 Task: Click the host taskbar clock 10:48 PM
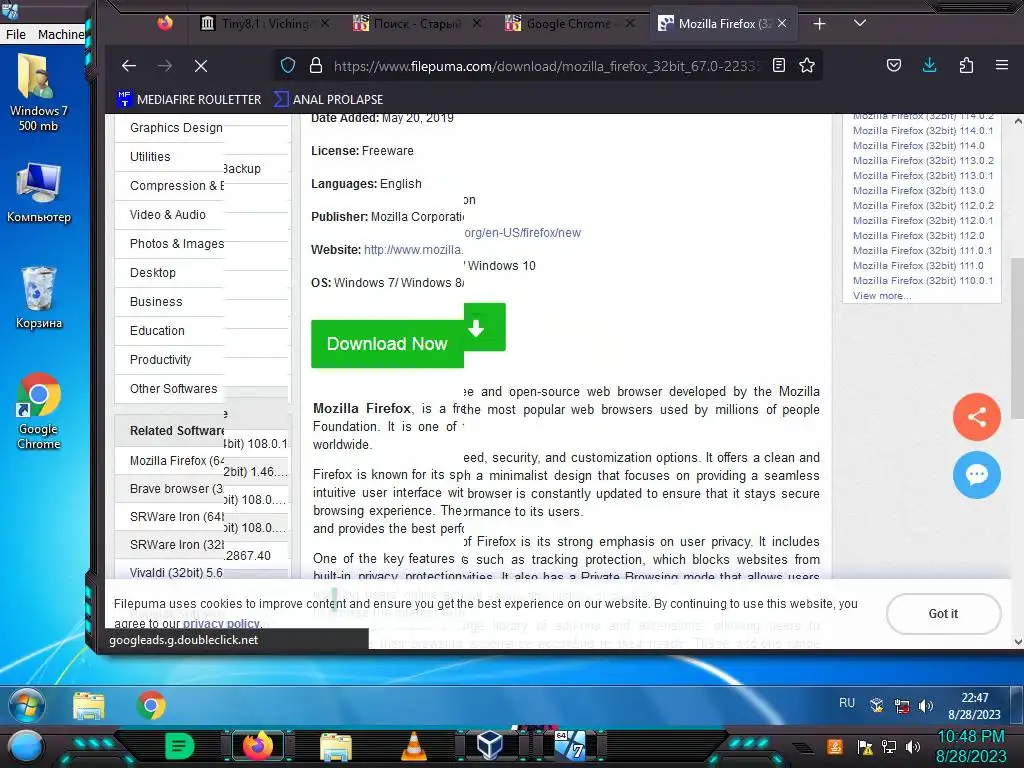tap(970, 737)
